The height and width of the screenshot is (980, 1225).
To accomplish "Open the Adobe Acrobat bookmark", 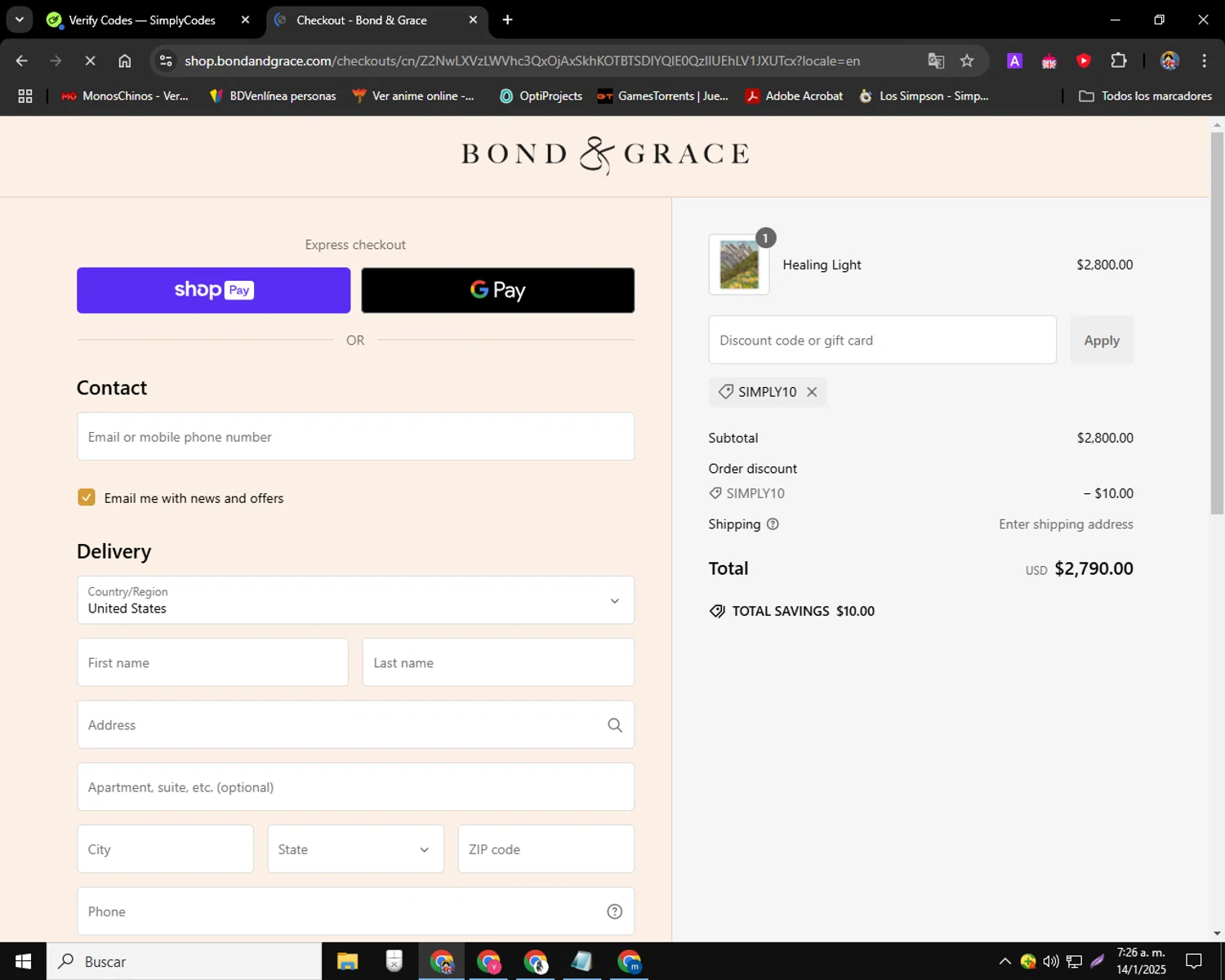I will [794, 96].
